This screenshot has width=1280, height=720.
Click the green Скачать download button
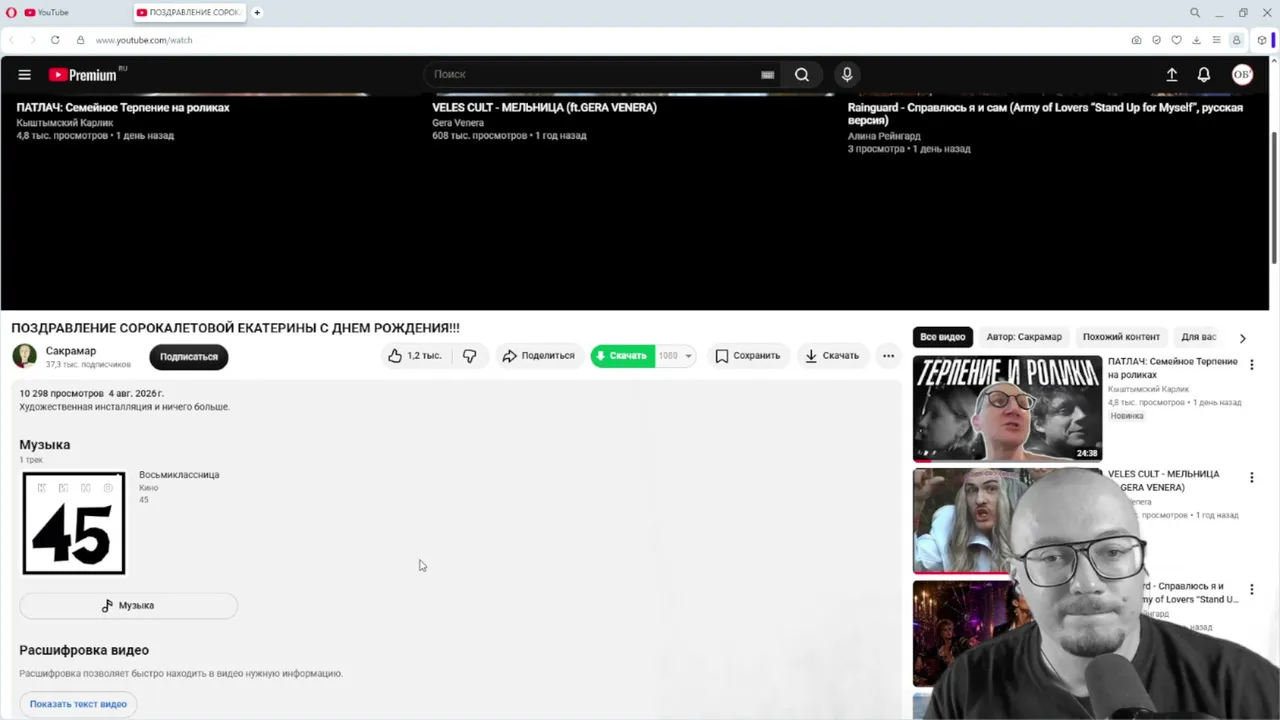pyautogui.click(x=622, y=356)
